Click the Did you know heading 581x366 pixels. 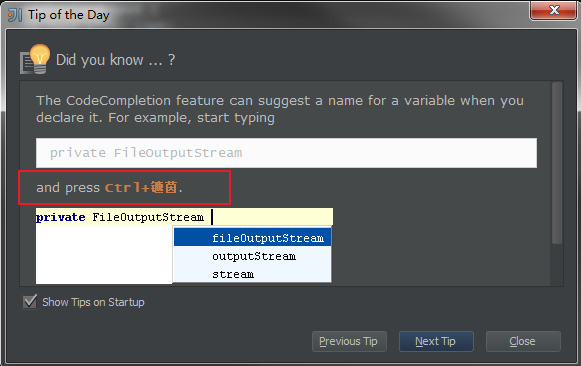point(115,60)
